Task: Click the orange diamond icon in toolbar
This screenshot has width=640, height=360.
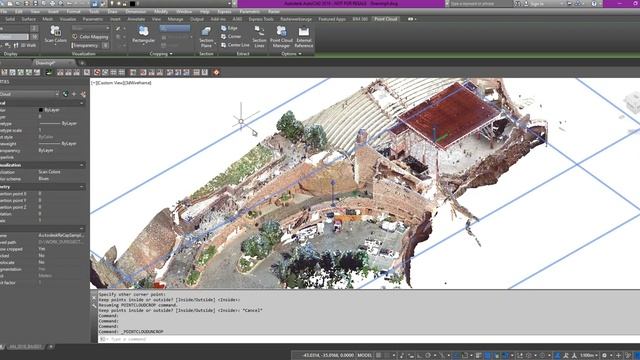Action: click(x=216, y=73)
